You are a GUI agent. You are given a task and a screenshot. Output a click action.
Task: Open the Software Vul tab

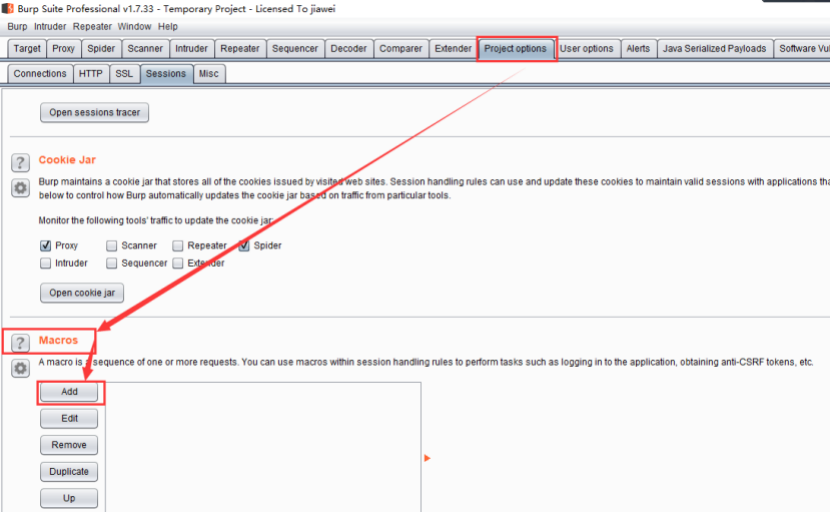pyautogui.click(x=803, y=48)
